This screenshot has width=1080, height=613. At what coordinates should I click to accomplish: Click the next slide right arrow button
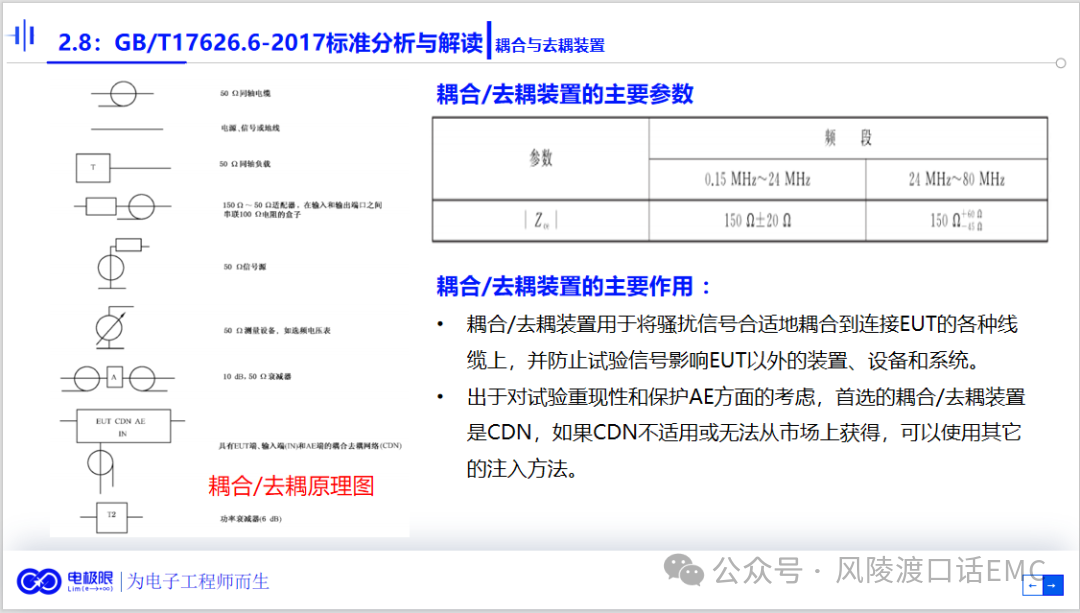tap(1050, 587)
